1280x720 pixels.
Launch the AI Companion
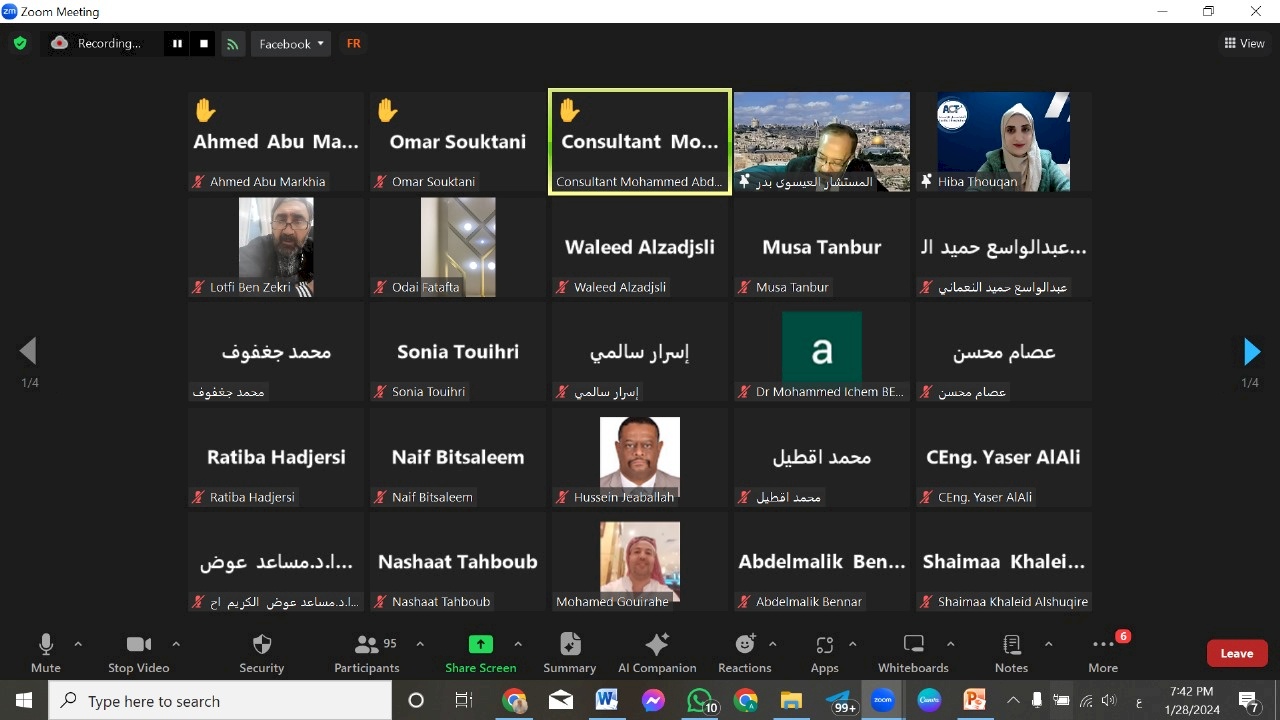coord(657,653)
